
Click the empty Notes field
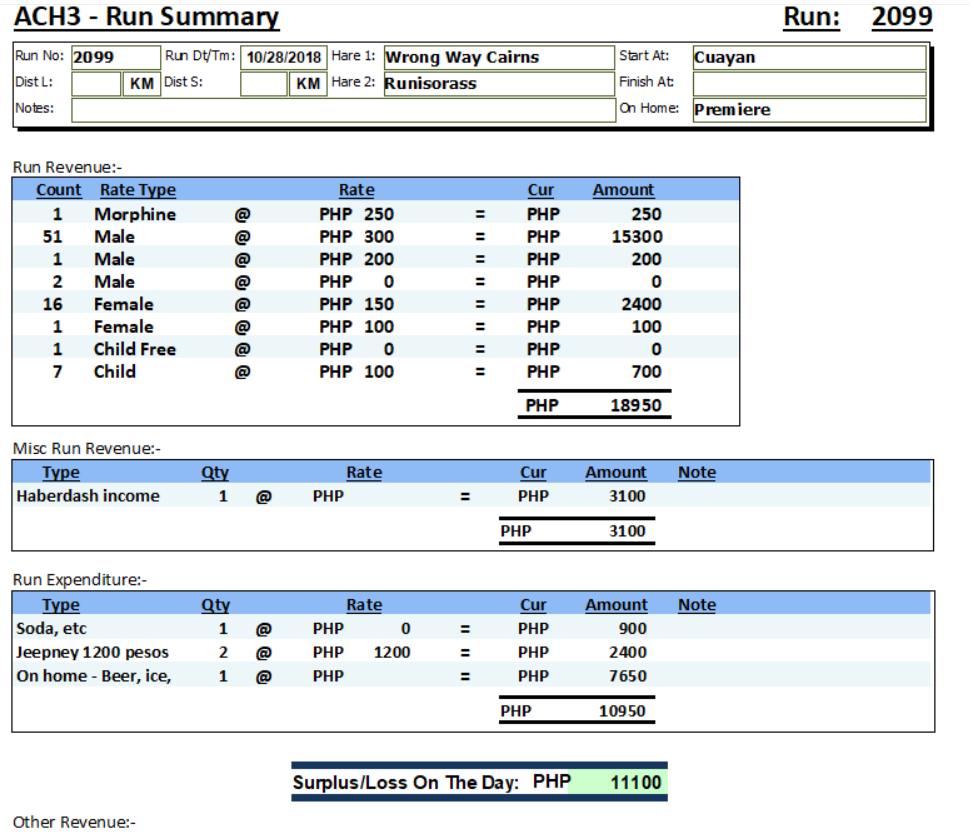(342, 110)
